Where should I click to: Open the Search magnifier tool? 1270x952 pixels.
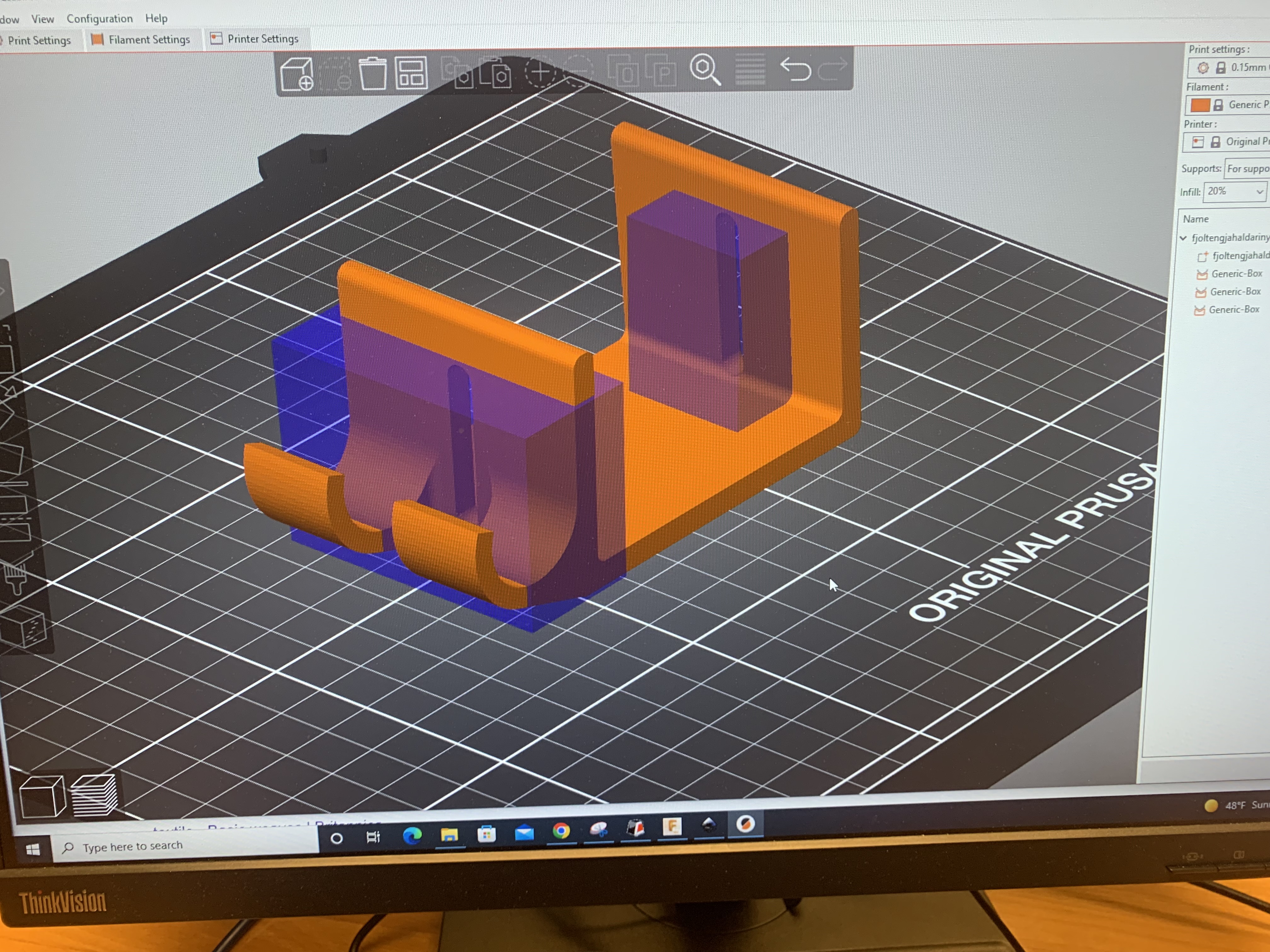(x=705, y=70)
